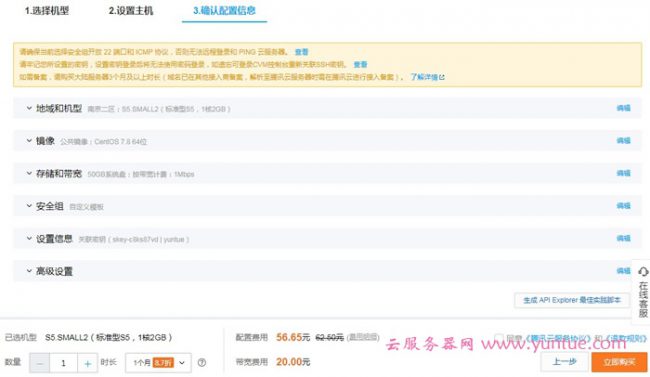Screen dimensions: 650x377
Task: Decrease quantity with minus button
Action: point(40,363)
